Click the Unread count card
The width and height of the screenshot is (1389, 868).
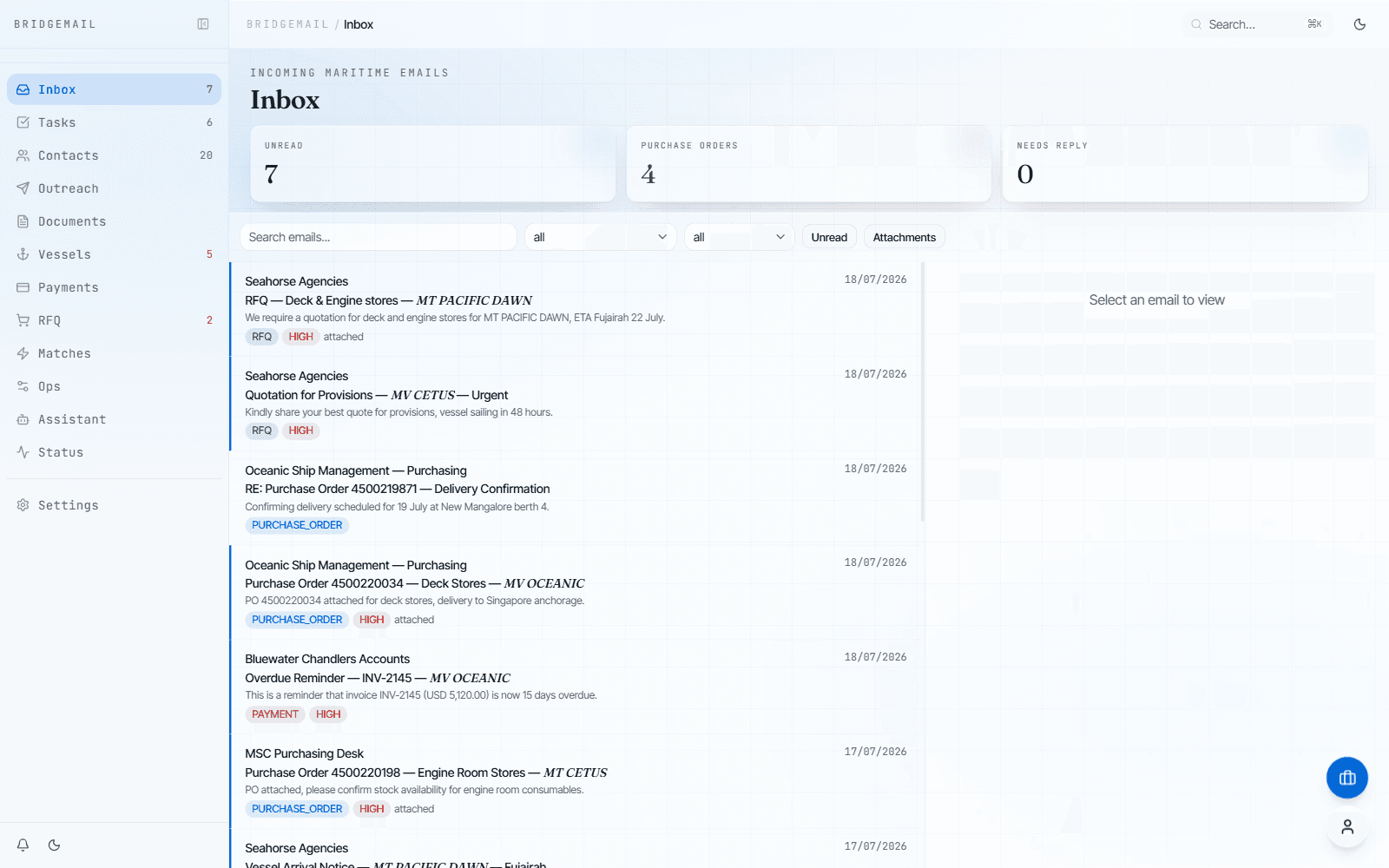click(432, 164)
